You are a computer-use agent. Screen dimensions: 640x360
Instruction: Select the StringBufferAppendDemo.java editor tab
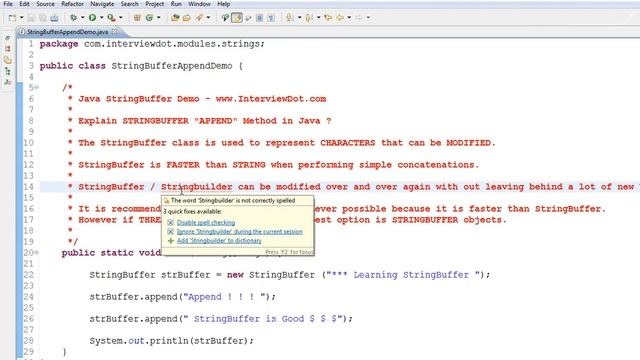(x=67, y=32)
